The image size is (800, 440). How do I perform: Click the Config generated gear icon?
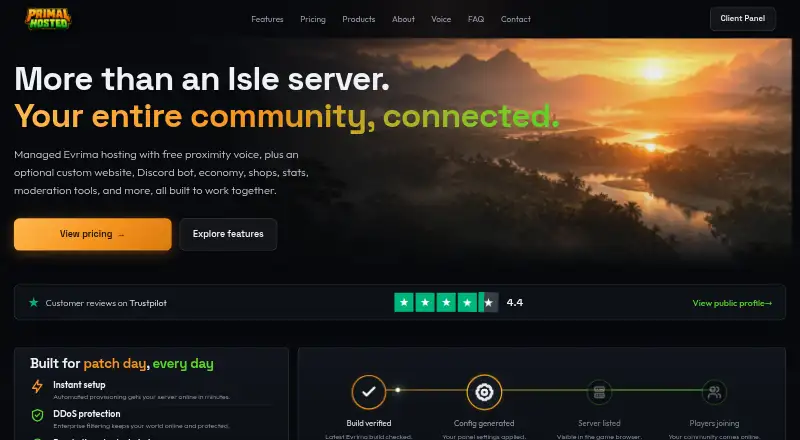click(x=484, y=392)
